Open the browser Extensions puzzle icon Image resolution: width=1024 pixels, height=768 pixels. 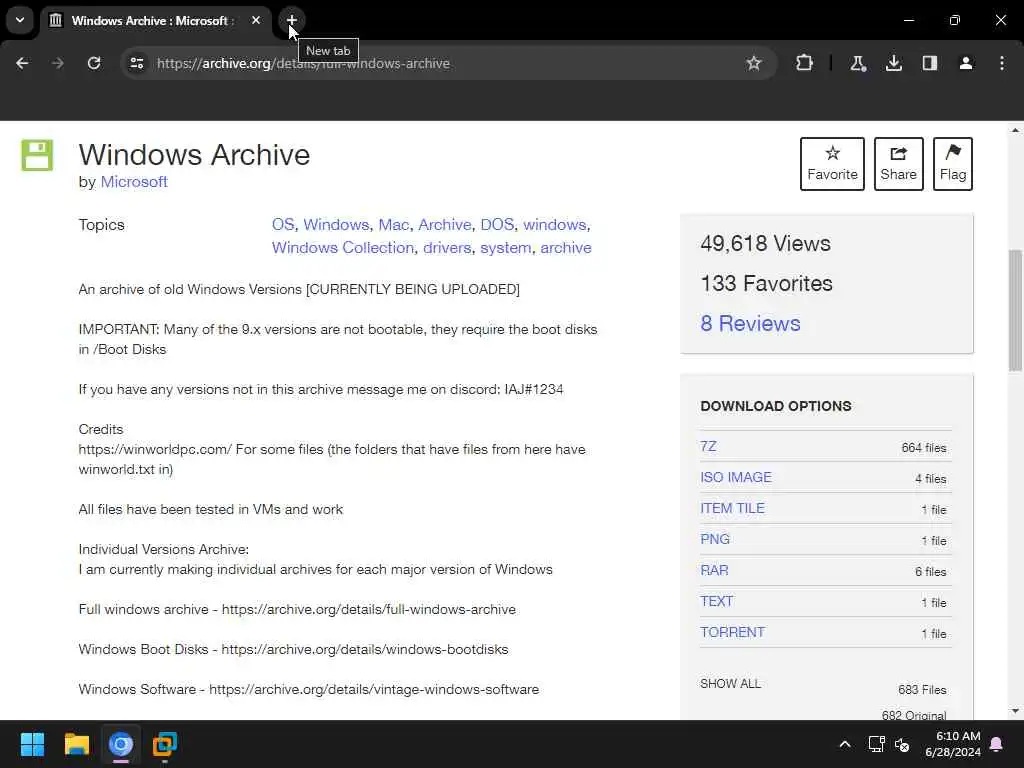tap(805, 63)
